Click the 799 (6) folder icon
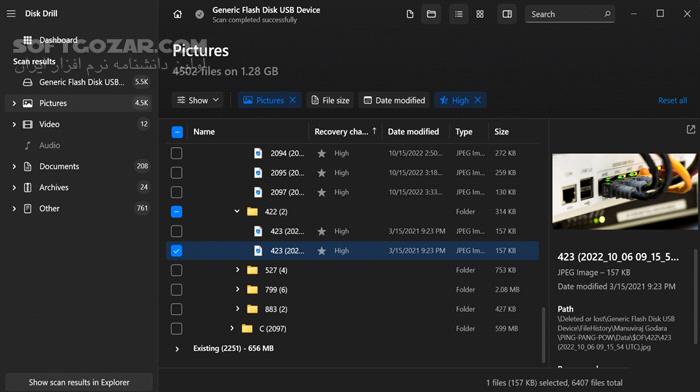Image resolution: width=700 pixels, height=392 pixels. (x=252, y=290)
